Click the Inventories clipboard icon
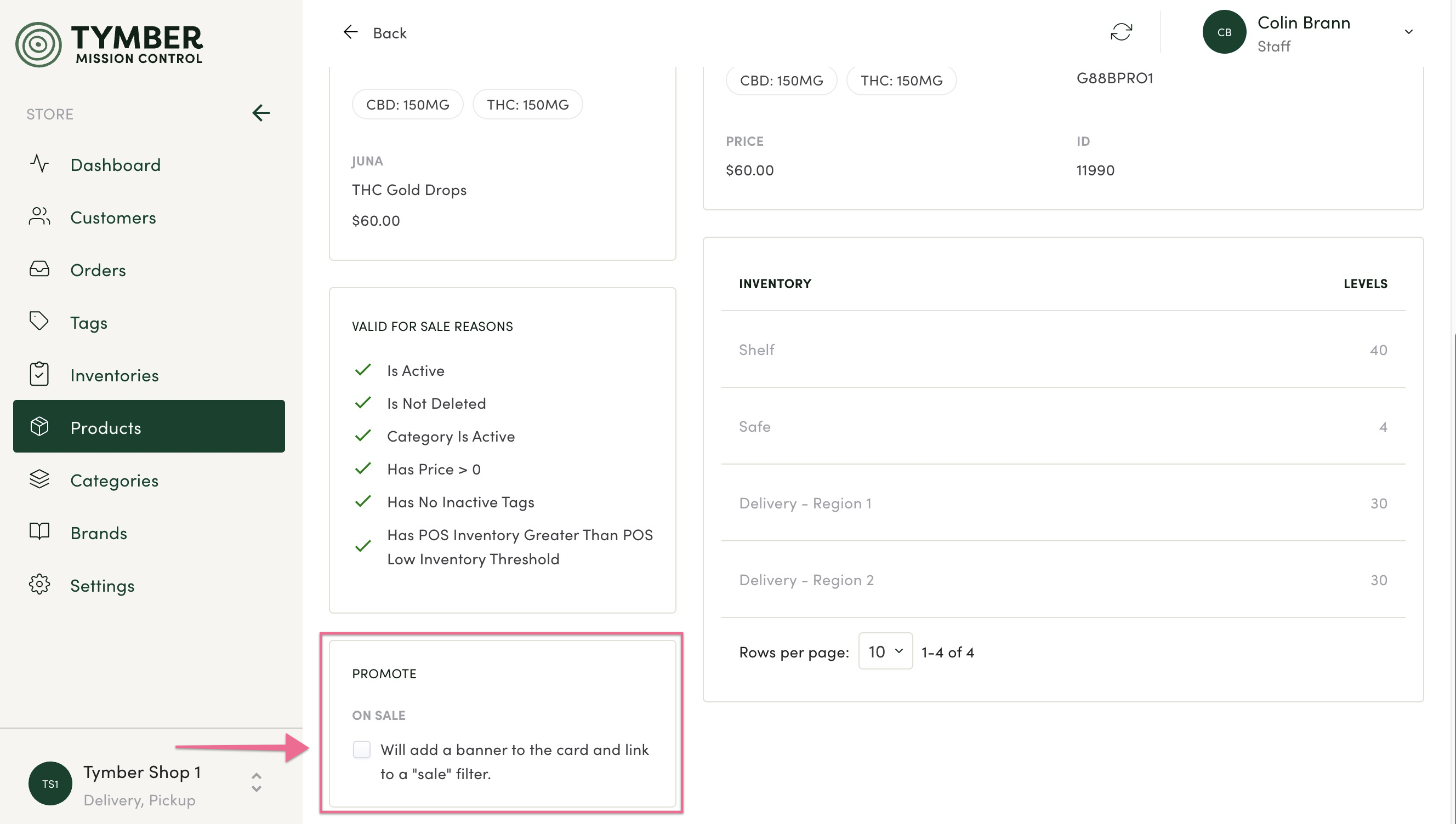1456x824 pixels. [x=39, y=375]
